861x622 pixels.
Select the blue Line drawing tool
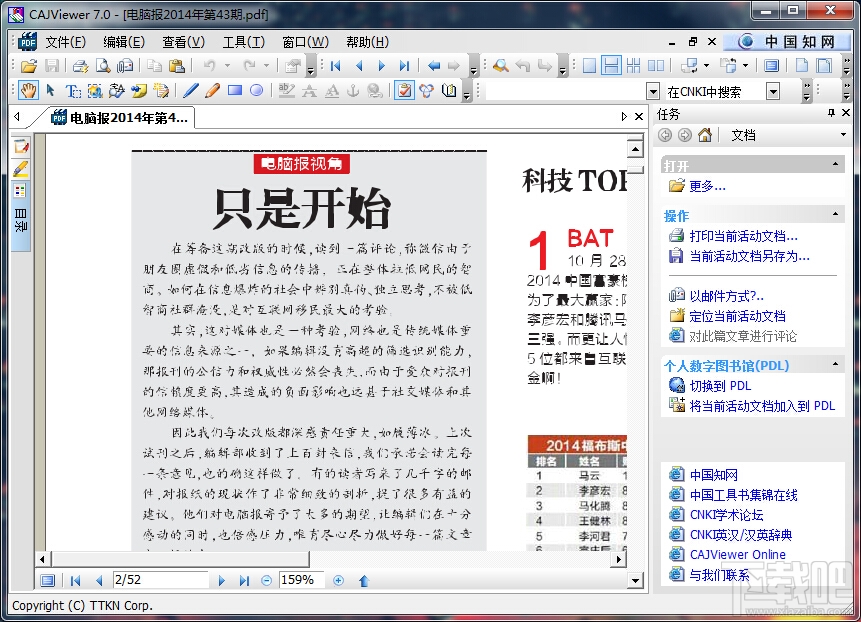(191, 91)
